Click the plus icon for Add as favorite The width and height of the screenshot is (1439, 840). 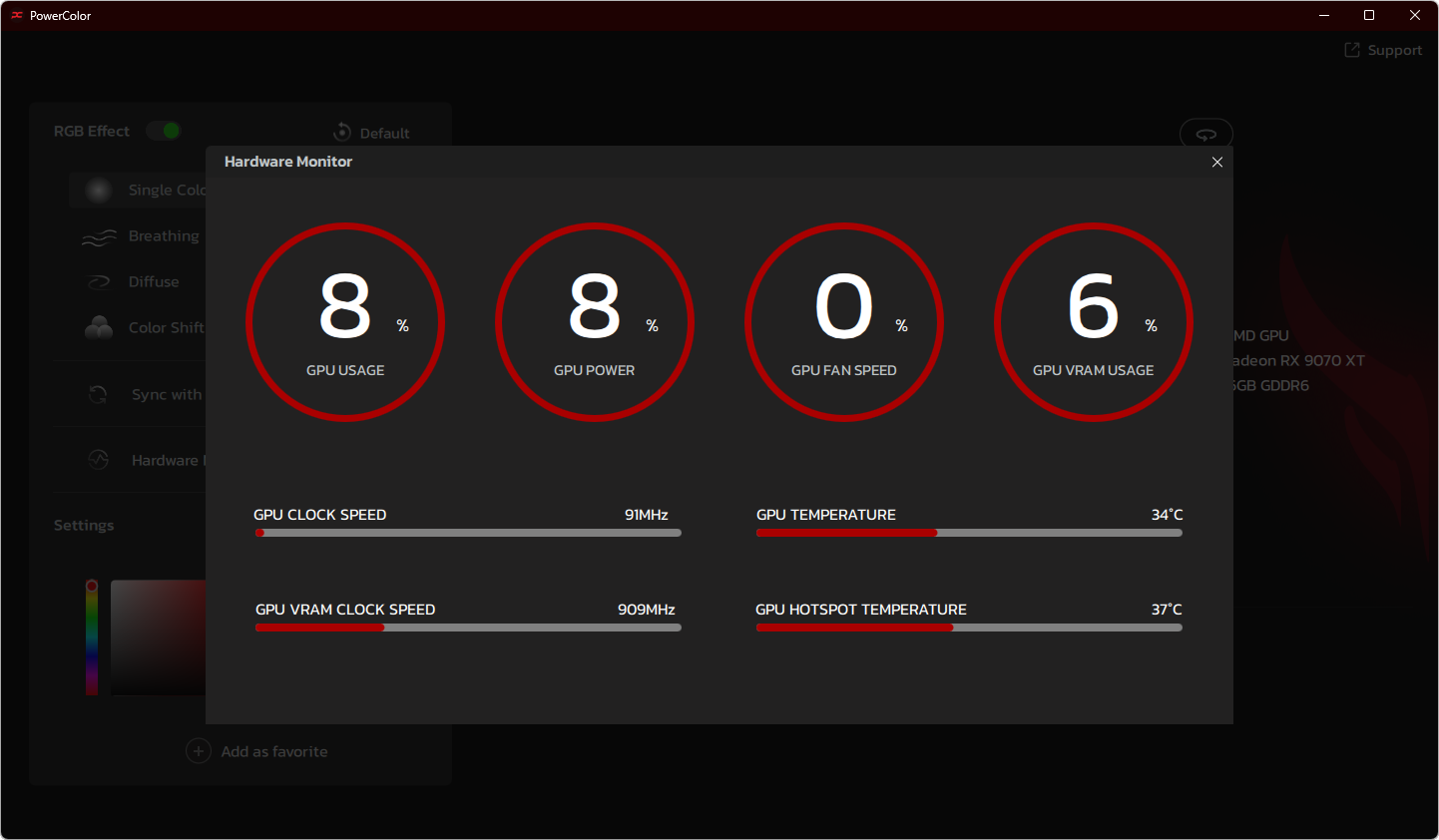pyautogui.click(x=199, y=751)
